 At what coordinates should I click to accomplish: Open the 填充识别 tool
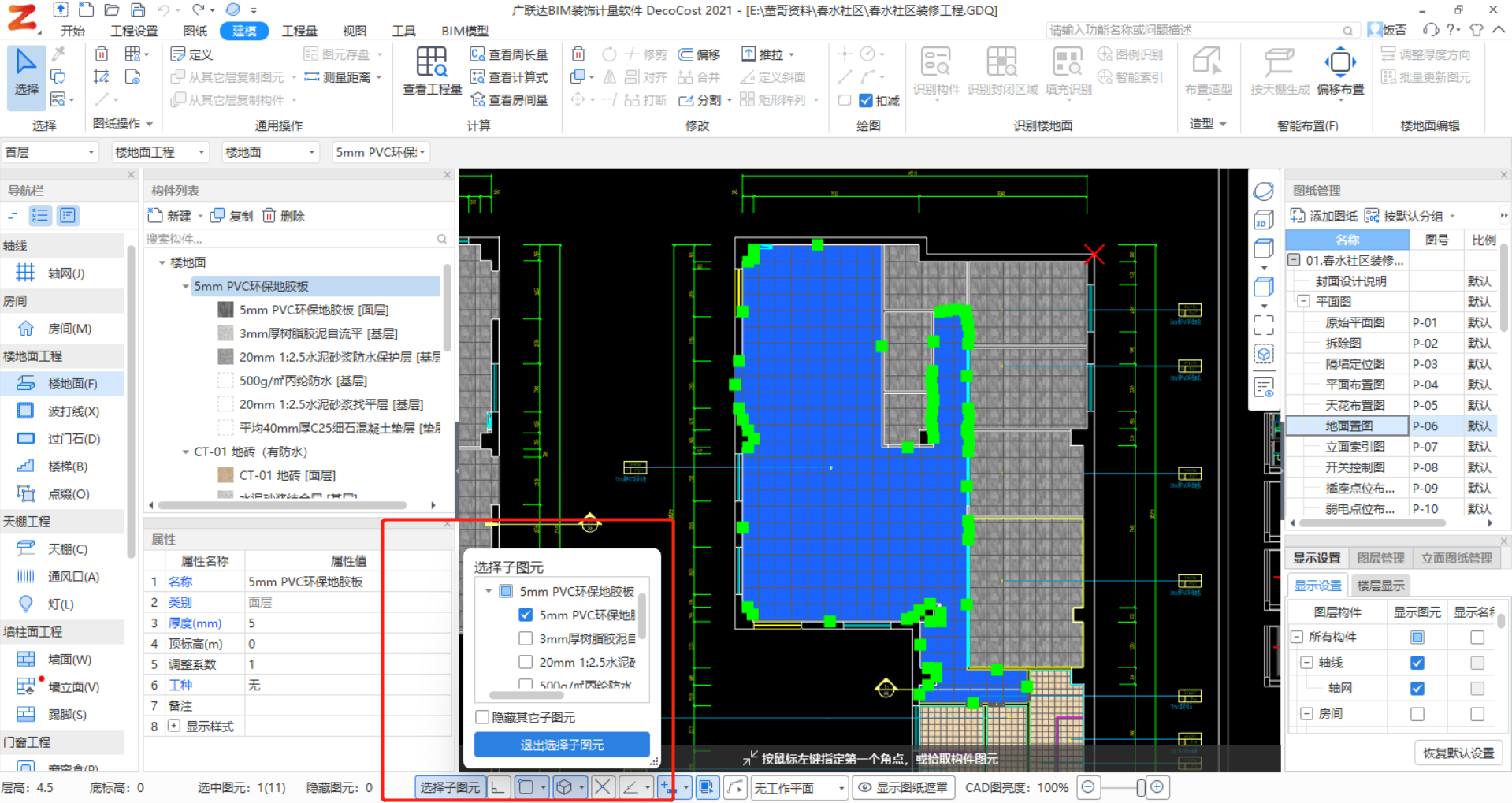point(1068,71)
